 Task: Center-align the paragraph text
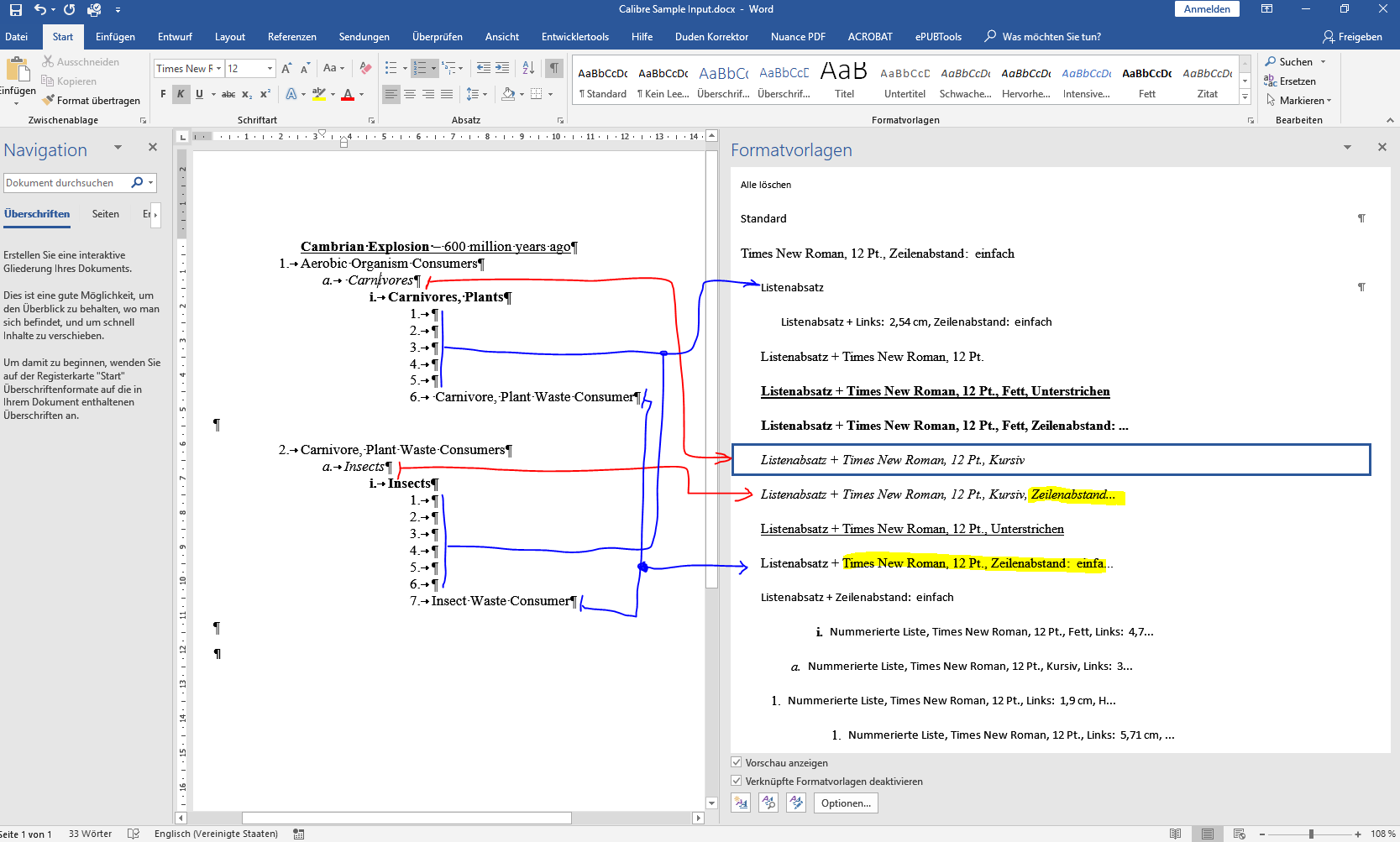pos(410,94)
